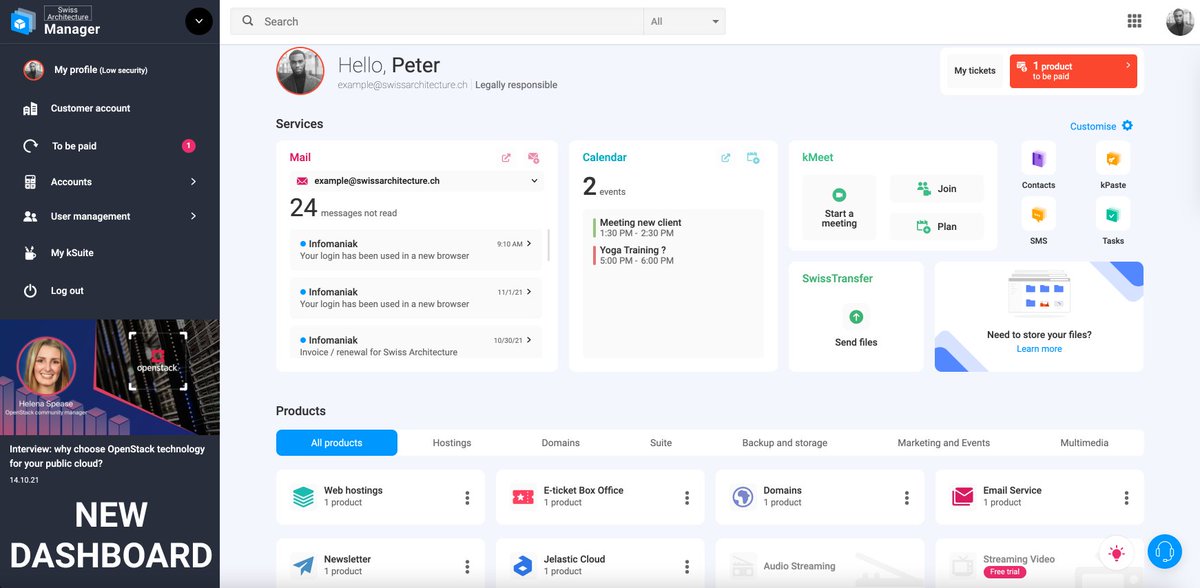Switch to the Hostings tab
Image resolution: width=1200 pixels, height=588 pixels.
(452, 442)
